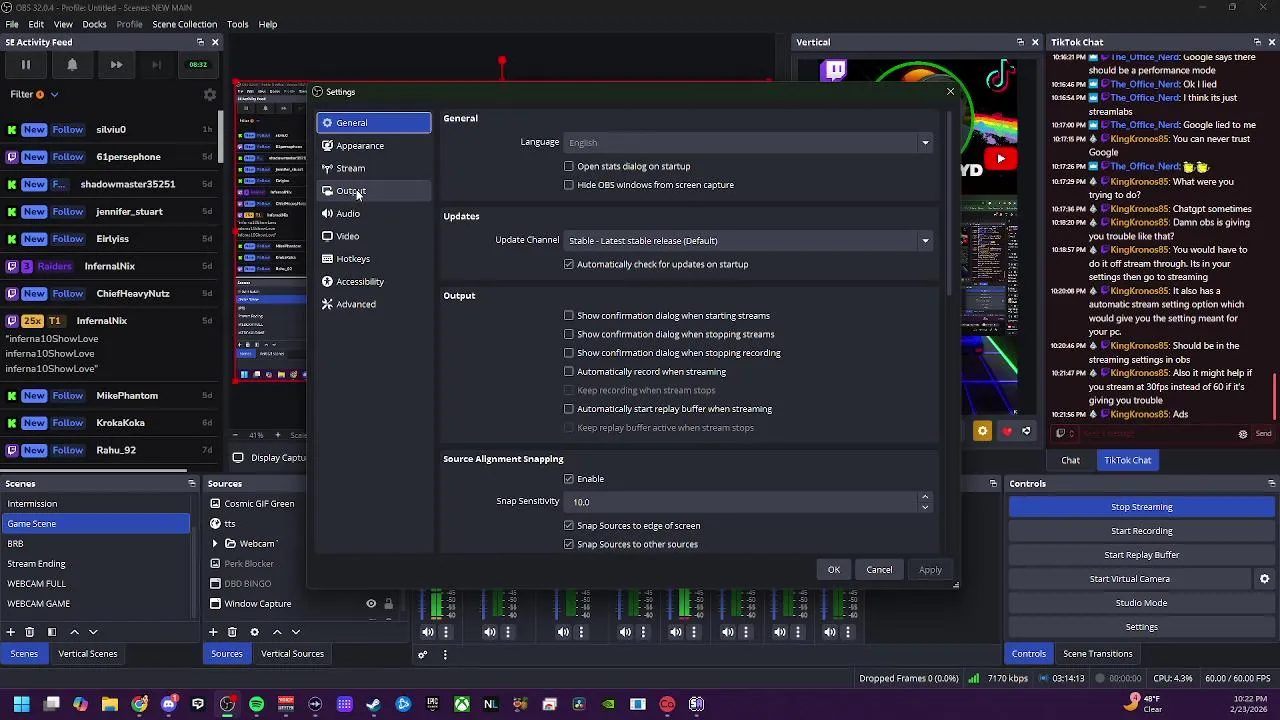The width and height of the screenshot is (1280, 720).
Task: Switch to Scene Transitions tab
Action: click(1098, 654)
